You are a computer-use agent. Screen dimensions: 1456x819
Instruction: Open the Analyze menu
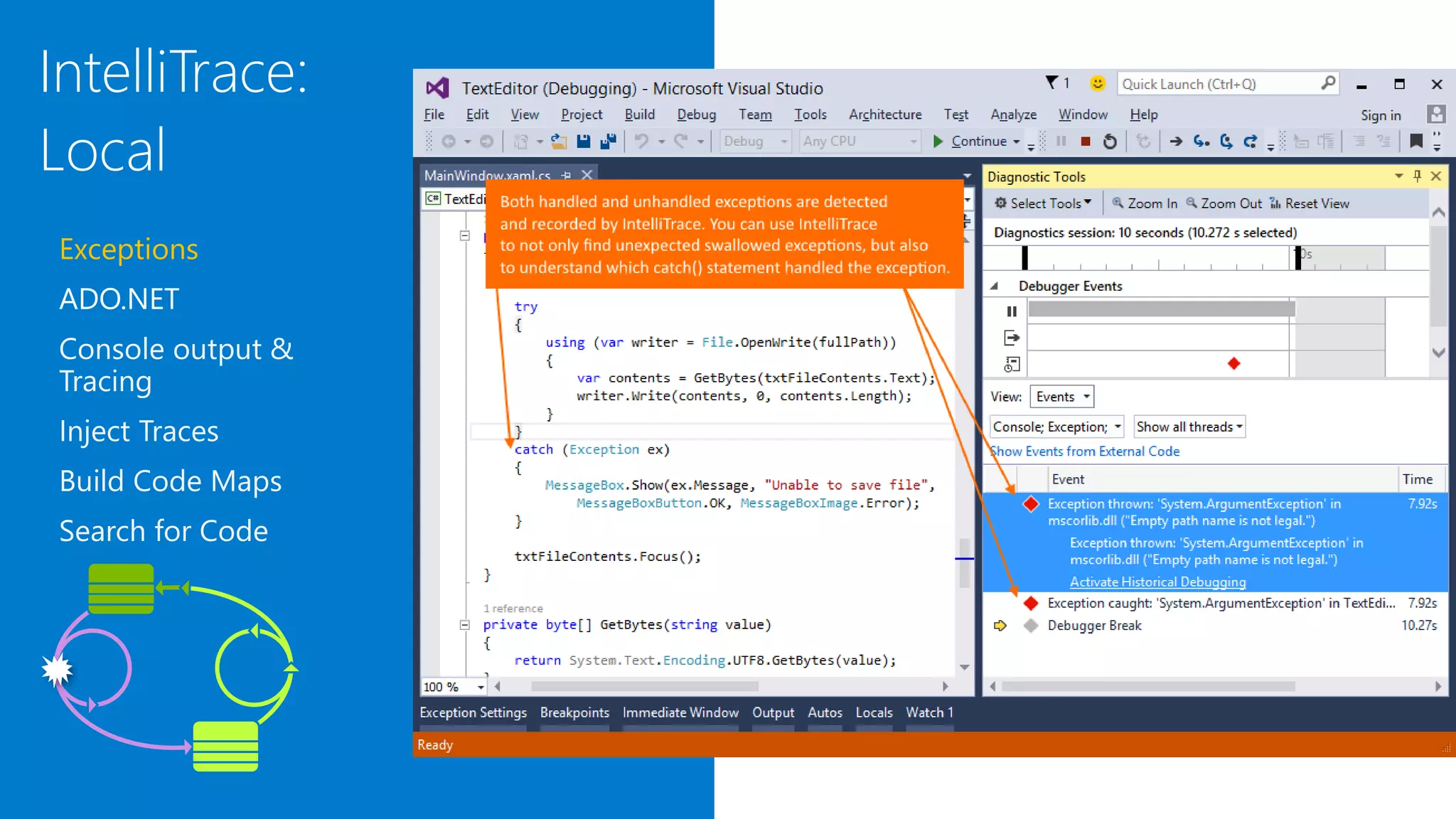point(1013,114)
